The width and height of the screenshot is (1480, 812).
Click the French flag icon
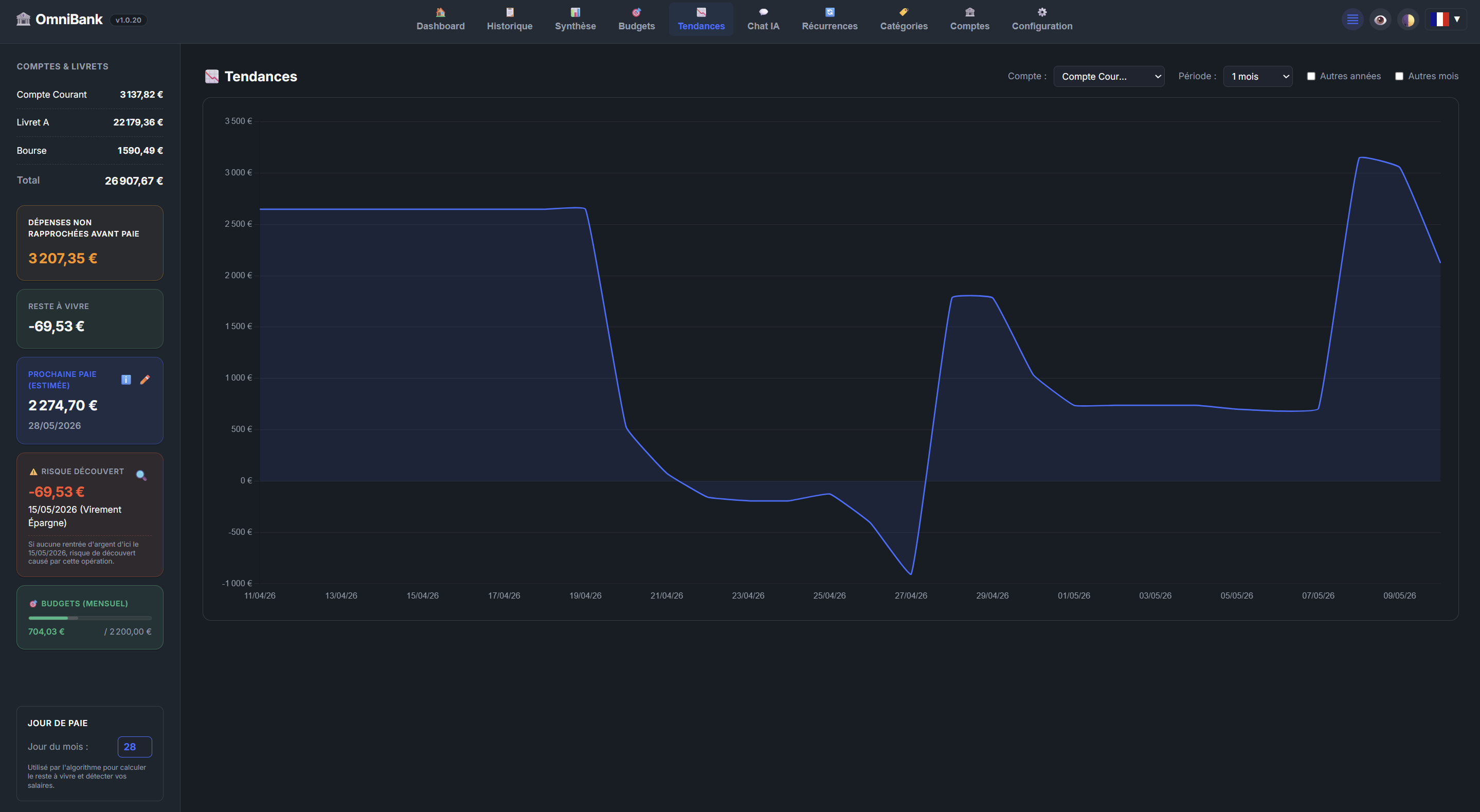(x=1439, y=20)
